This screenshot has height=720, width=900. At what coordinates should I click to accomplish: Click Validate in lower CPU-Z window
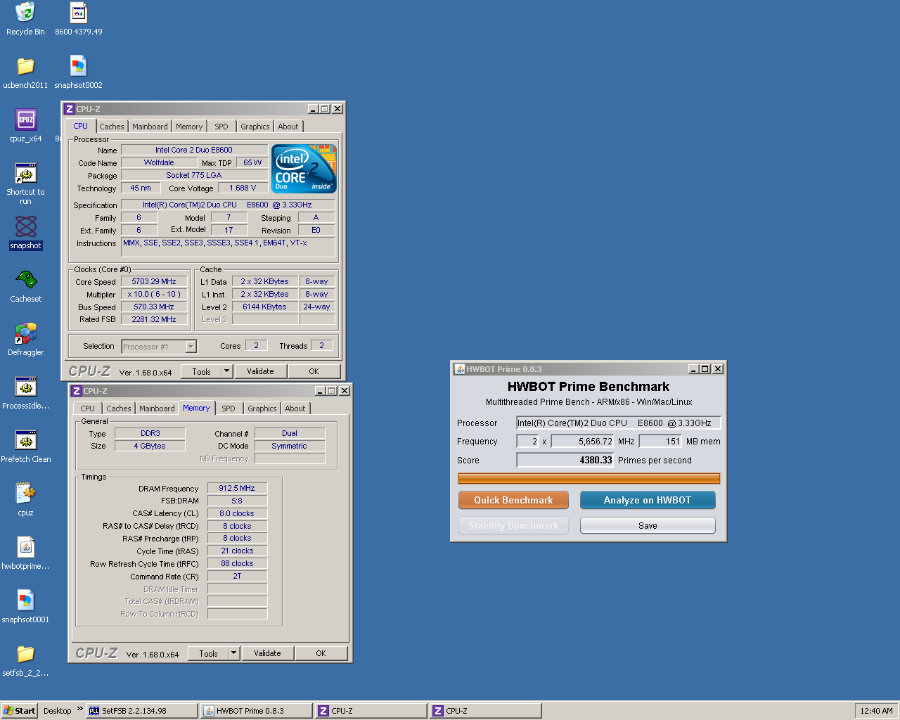click(x=267, y=653)
